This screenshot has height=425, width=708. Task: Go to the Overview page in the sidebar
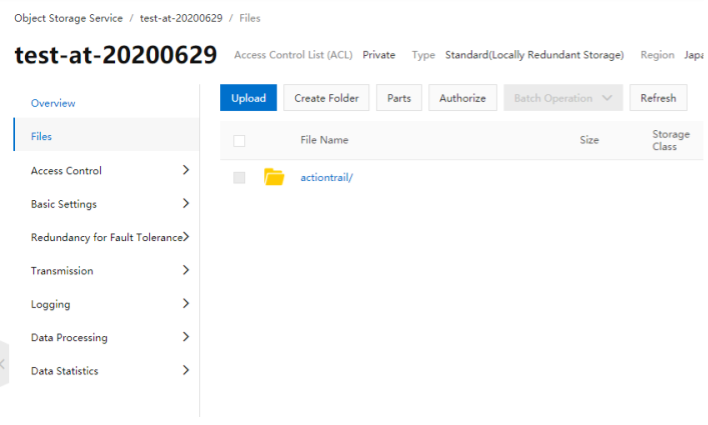click(x=53, y=103)
